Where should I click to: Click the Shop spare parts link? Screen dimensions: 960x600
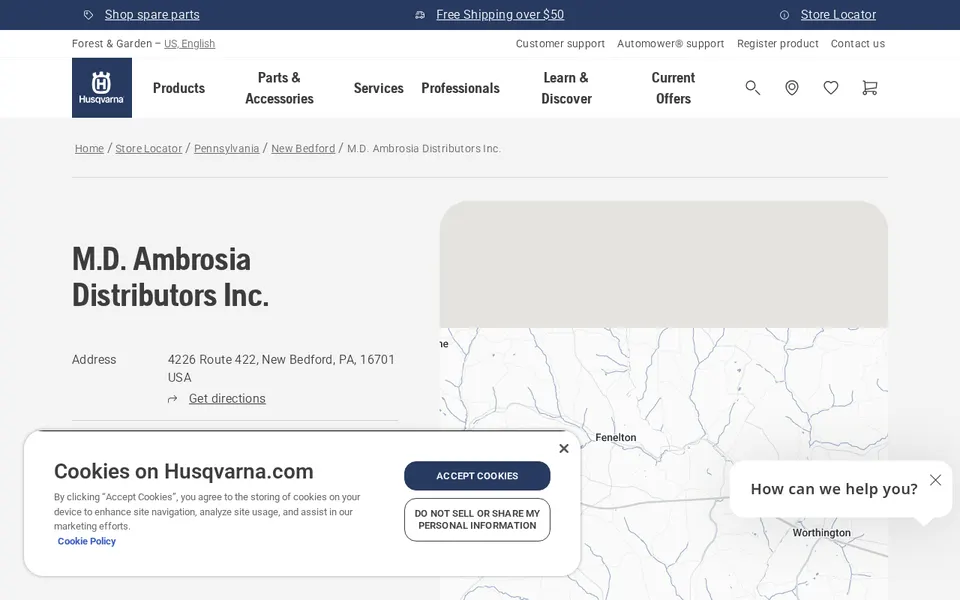(152, 15)
